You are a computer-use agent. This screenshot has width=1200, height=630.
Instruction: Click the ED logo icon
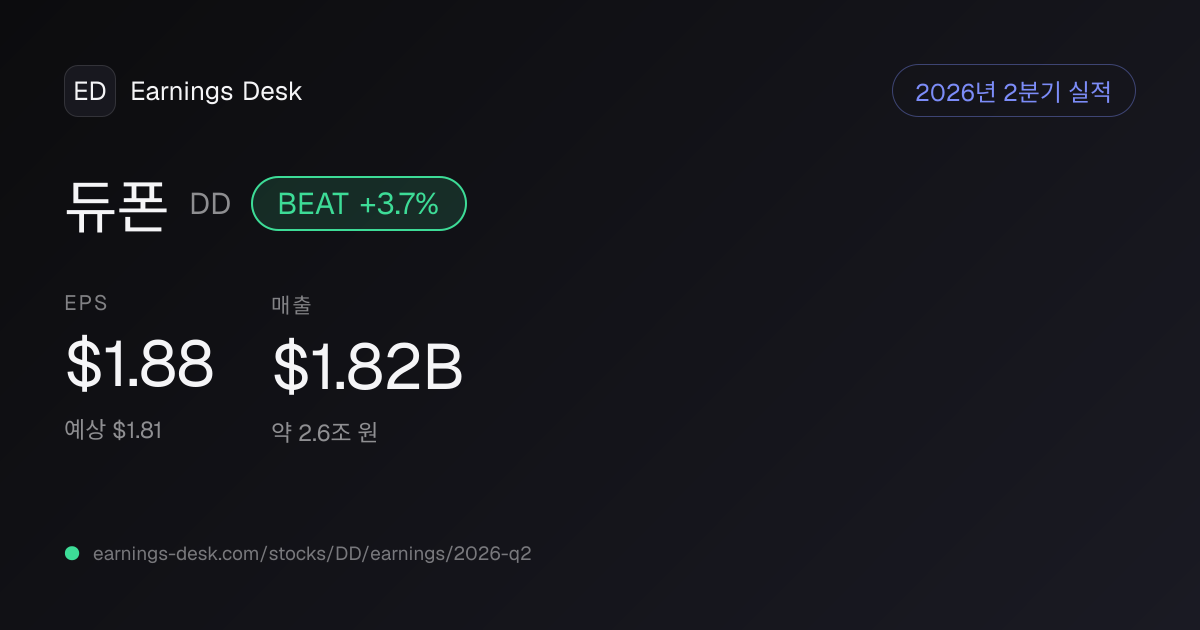click(x=90, y=91)
